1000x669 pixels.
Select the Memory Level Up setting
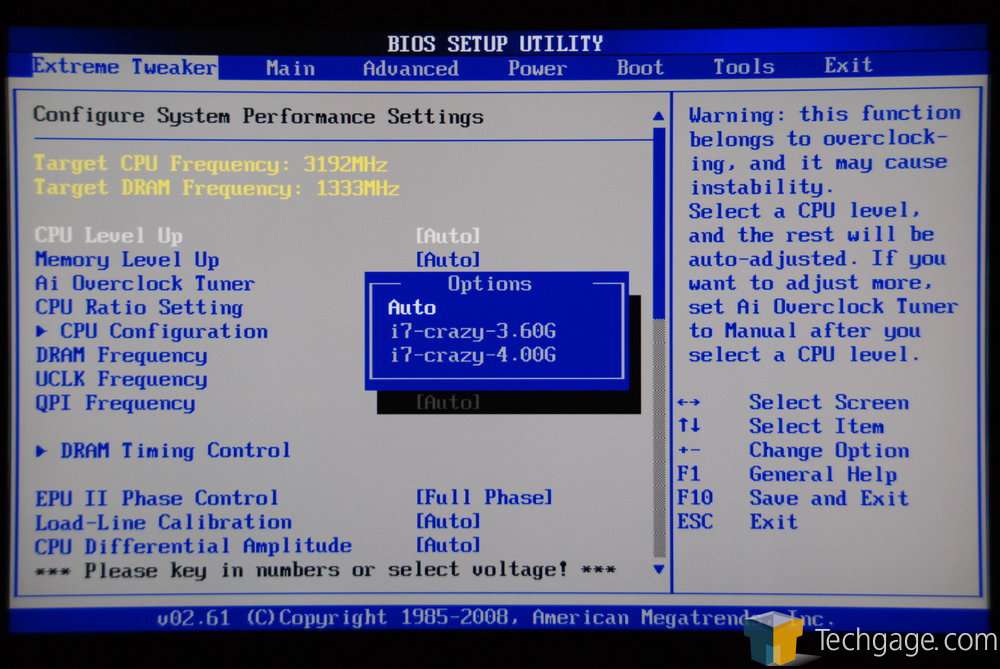click(x=127, y=260)
